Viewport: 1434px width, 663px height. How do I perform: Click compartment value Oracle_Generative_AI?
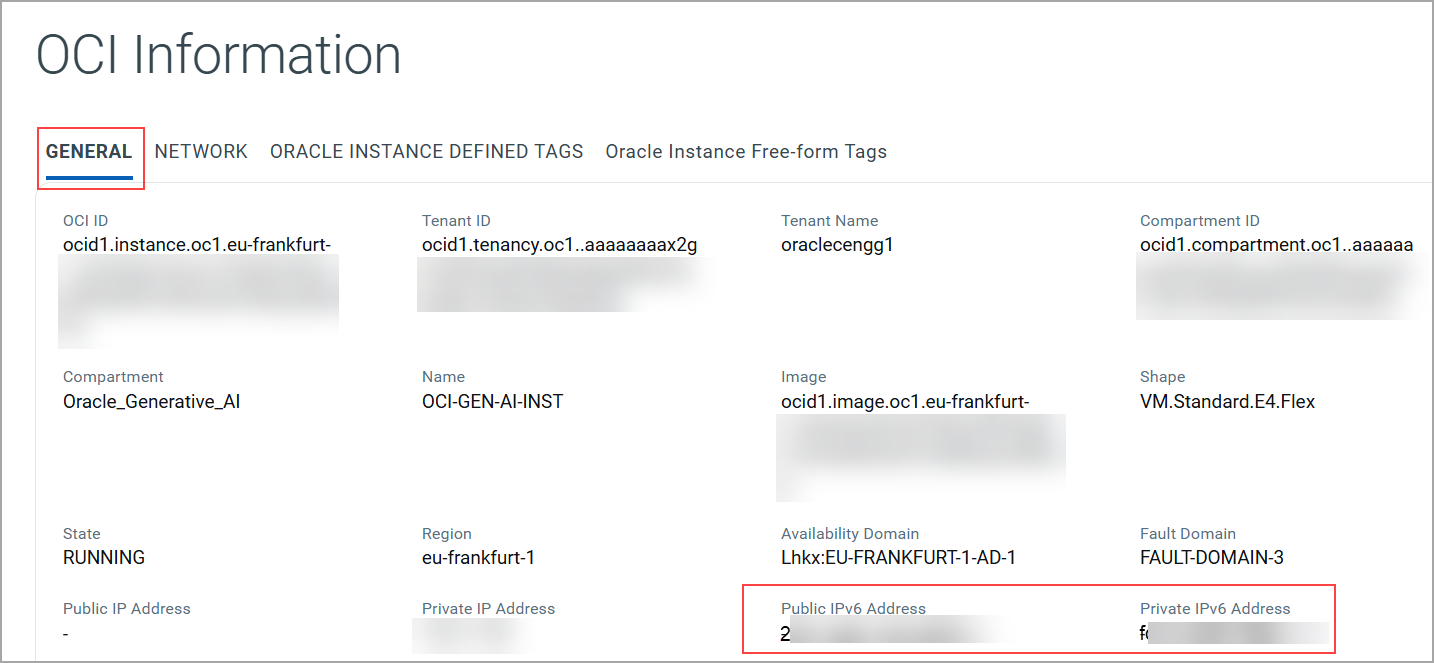(151, 402)
